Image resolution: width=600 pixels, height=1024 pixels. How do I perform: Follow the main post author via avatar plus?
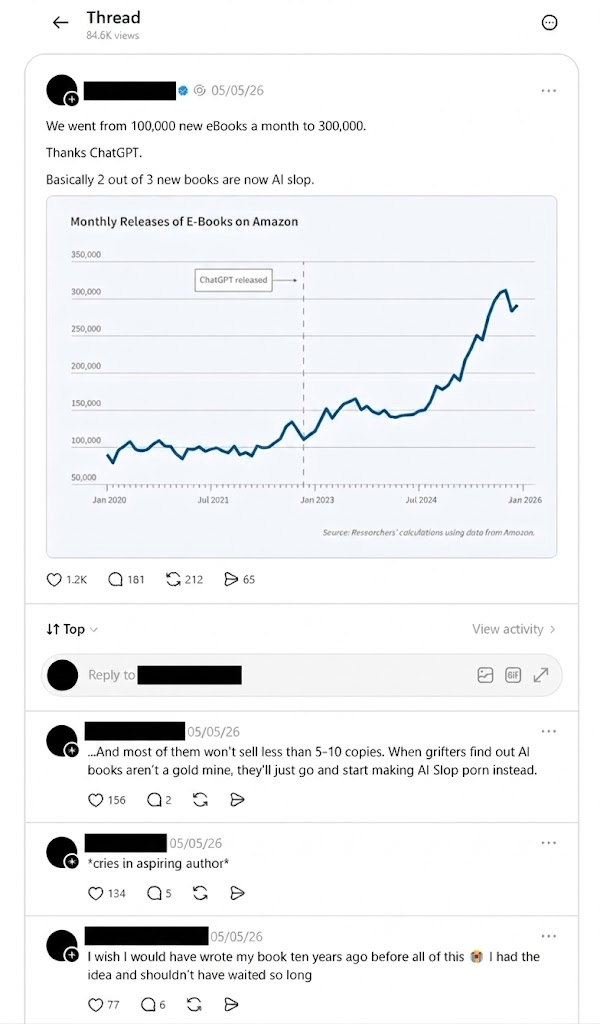(x=71, y=99)
